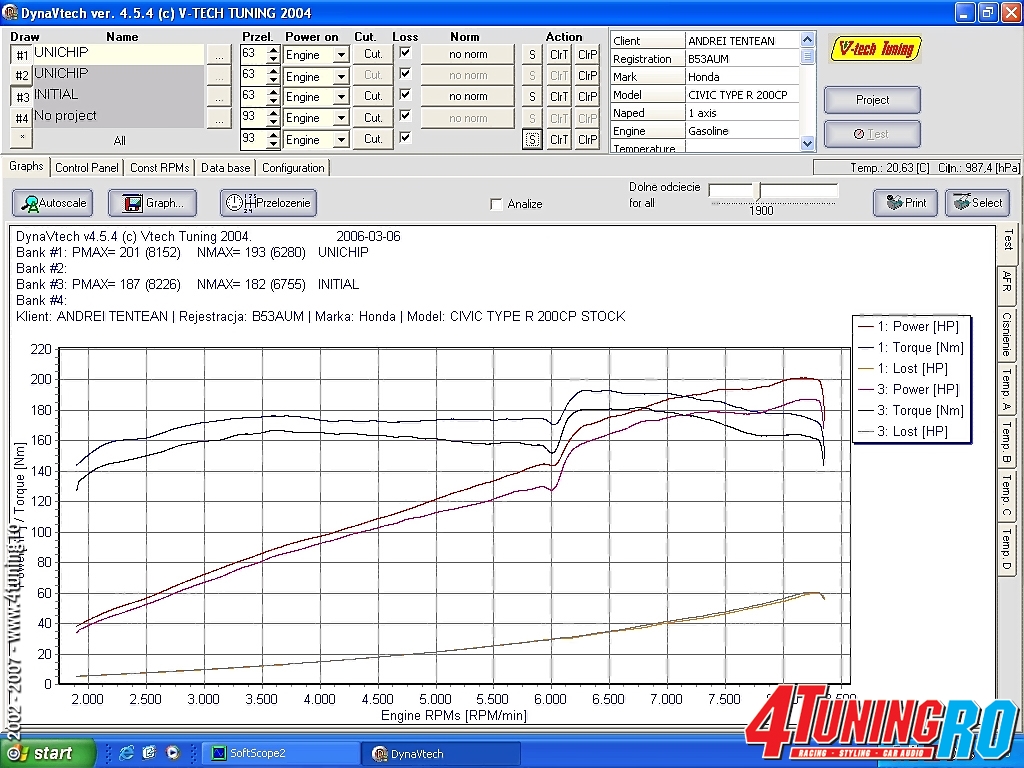Click the ClrT button in row #1
The height and width of the screenshot is (768, 1024).
559,55
